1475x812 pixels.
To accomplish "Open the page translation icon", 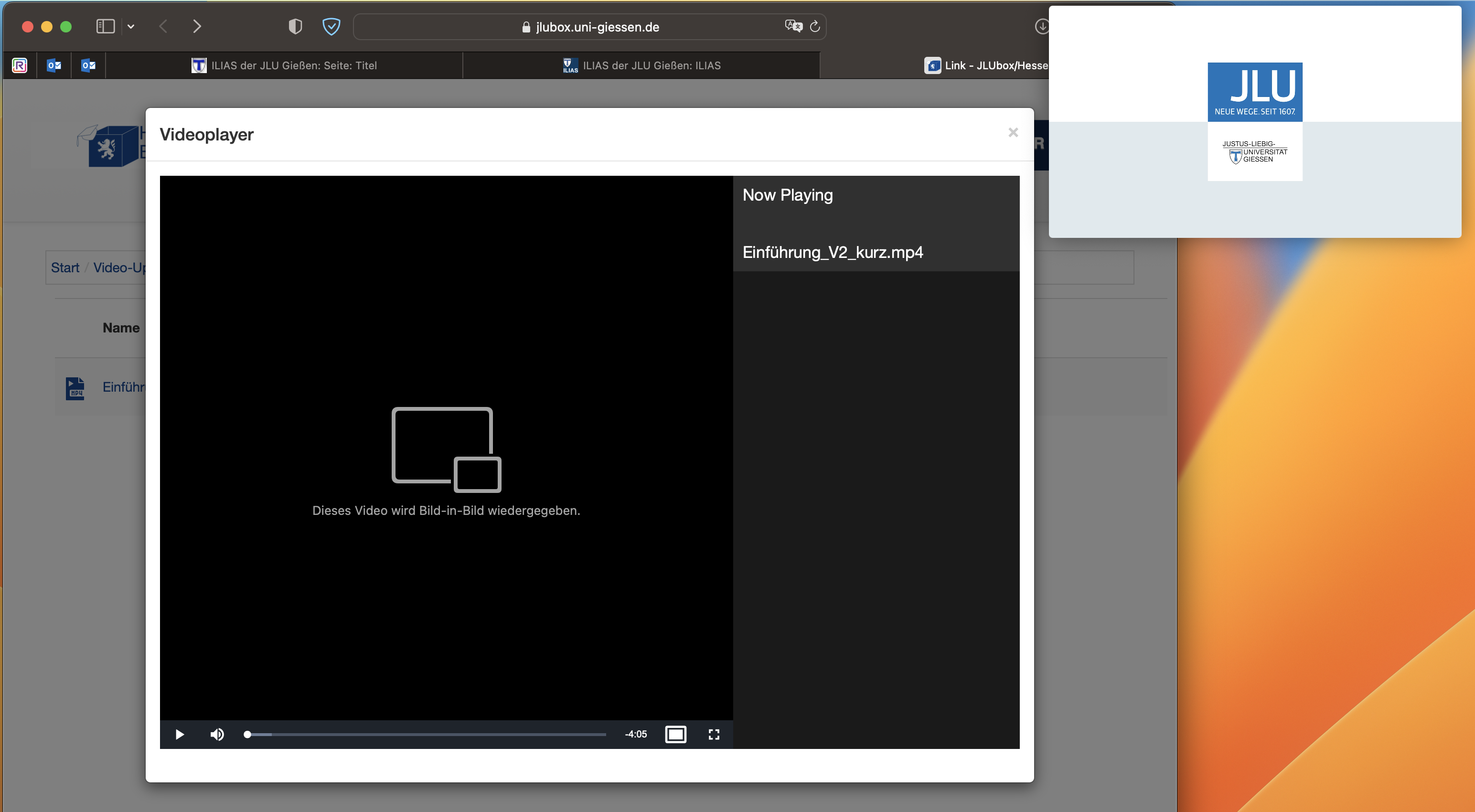I will point(793,26).
